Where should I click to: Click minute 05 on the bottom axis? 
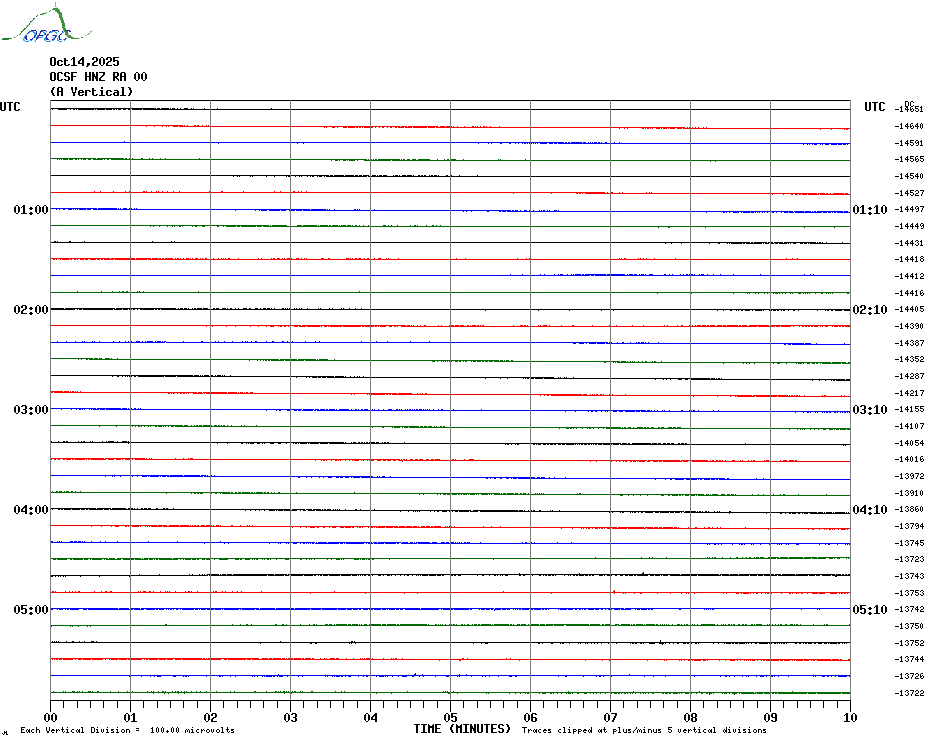click(450, 717)
